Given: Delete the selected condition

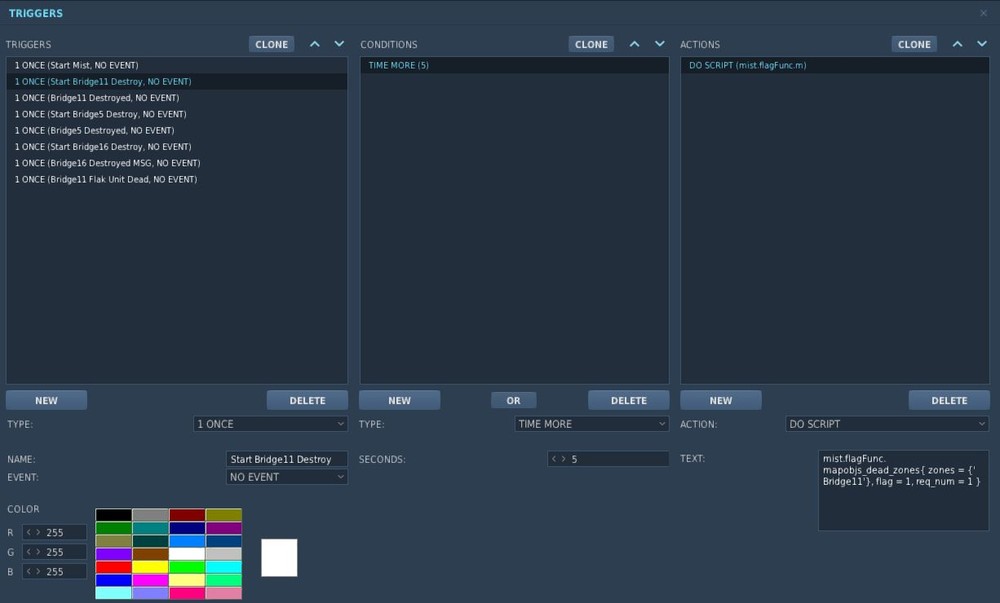Looking at the screenshot, I should coord(629,400).
